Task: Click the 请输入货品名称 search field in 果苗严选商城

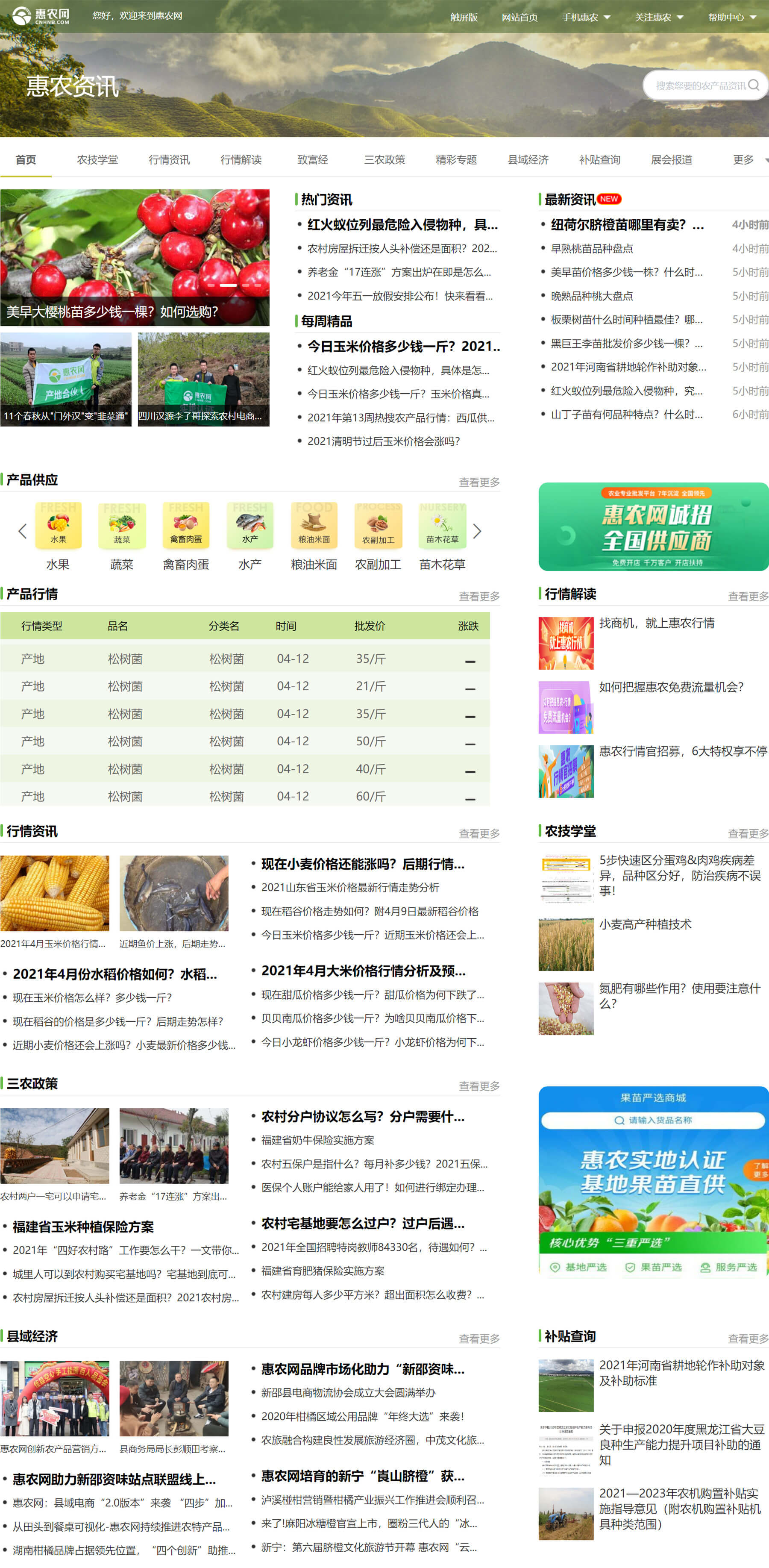Action: tap(653, 1120)
